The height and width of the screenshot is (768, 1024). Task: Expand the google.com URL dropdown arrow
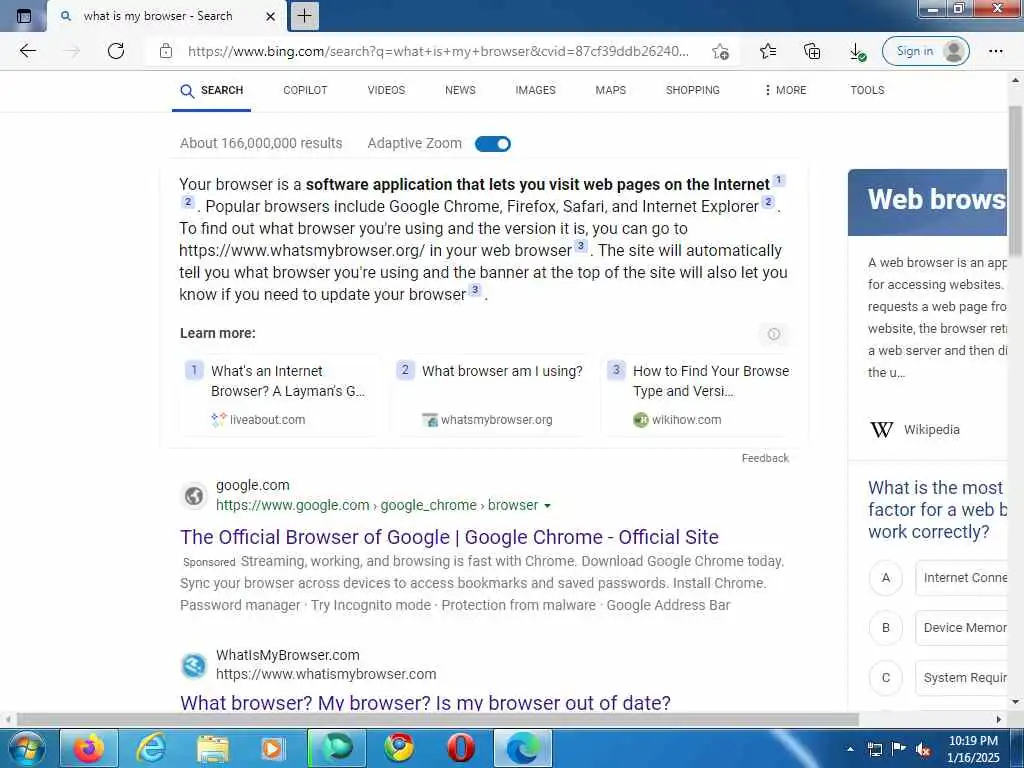[547, 505]
